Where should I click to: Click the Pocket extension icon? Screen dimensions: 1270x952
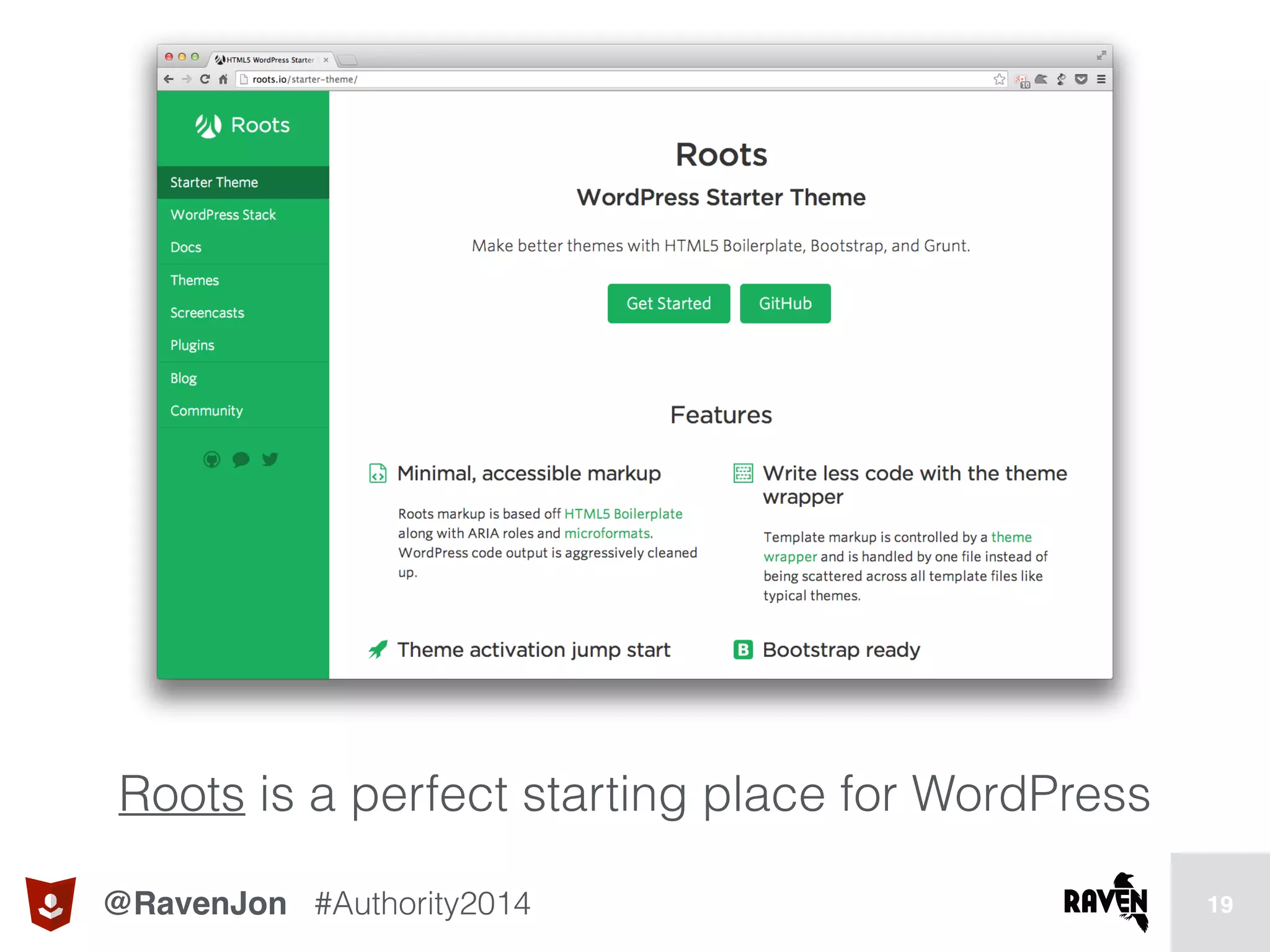1081,79
